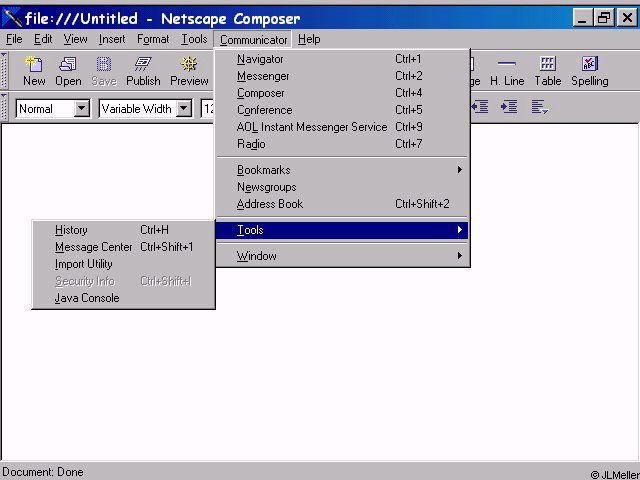This screenshot has width=640, height=480.
Task: Open the Edit menu
Action: 43,39
